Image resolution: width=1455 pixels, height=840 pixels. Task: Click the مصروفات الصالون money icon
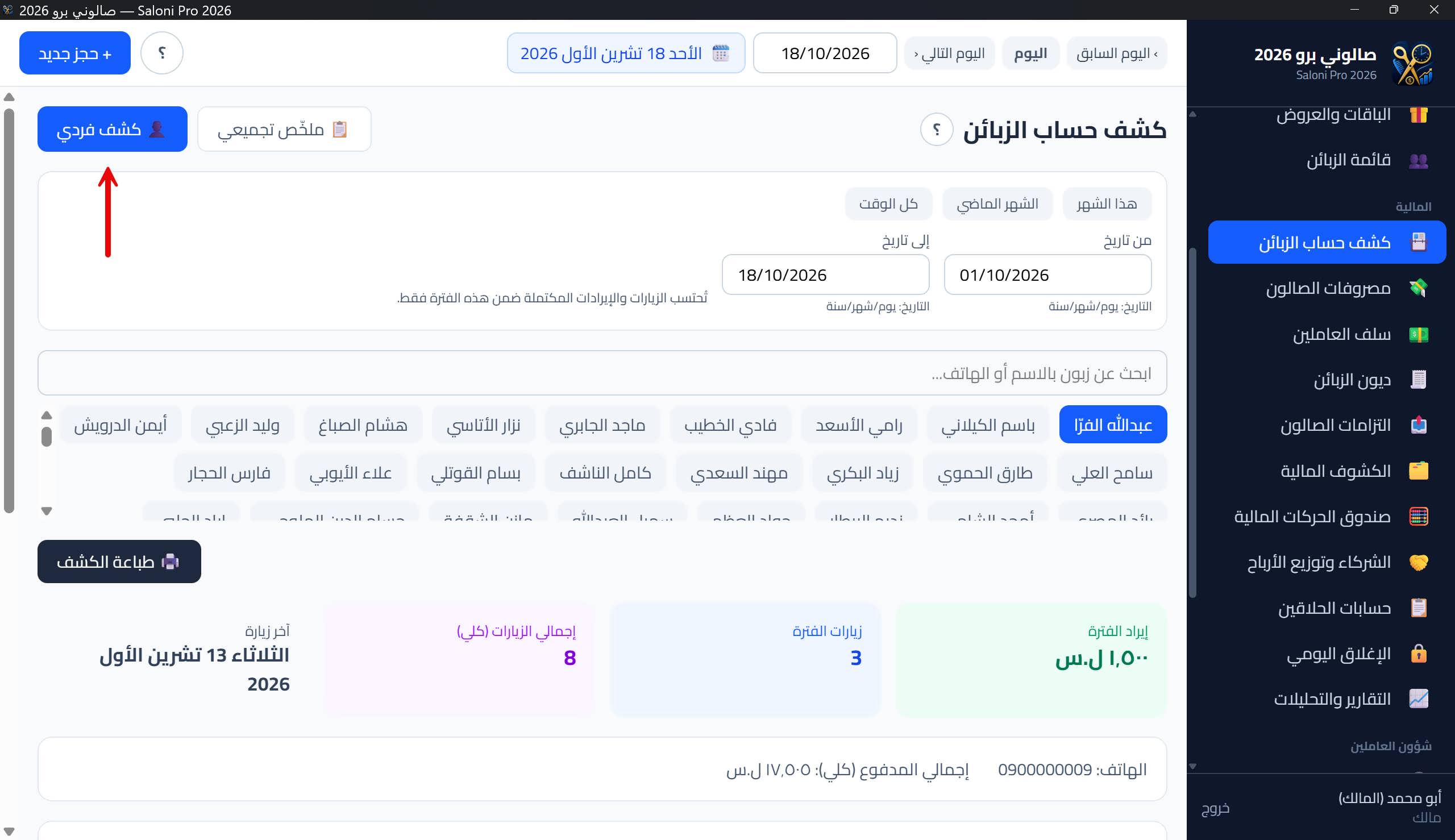pyautogui.click(x=1418, y=288)
